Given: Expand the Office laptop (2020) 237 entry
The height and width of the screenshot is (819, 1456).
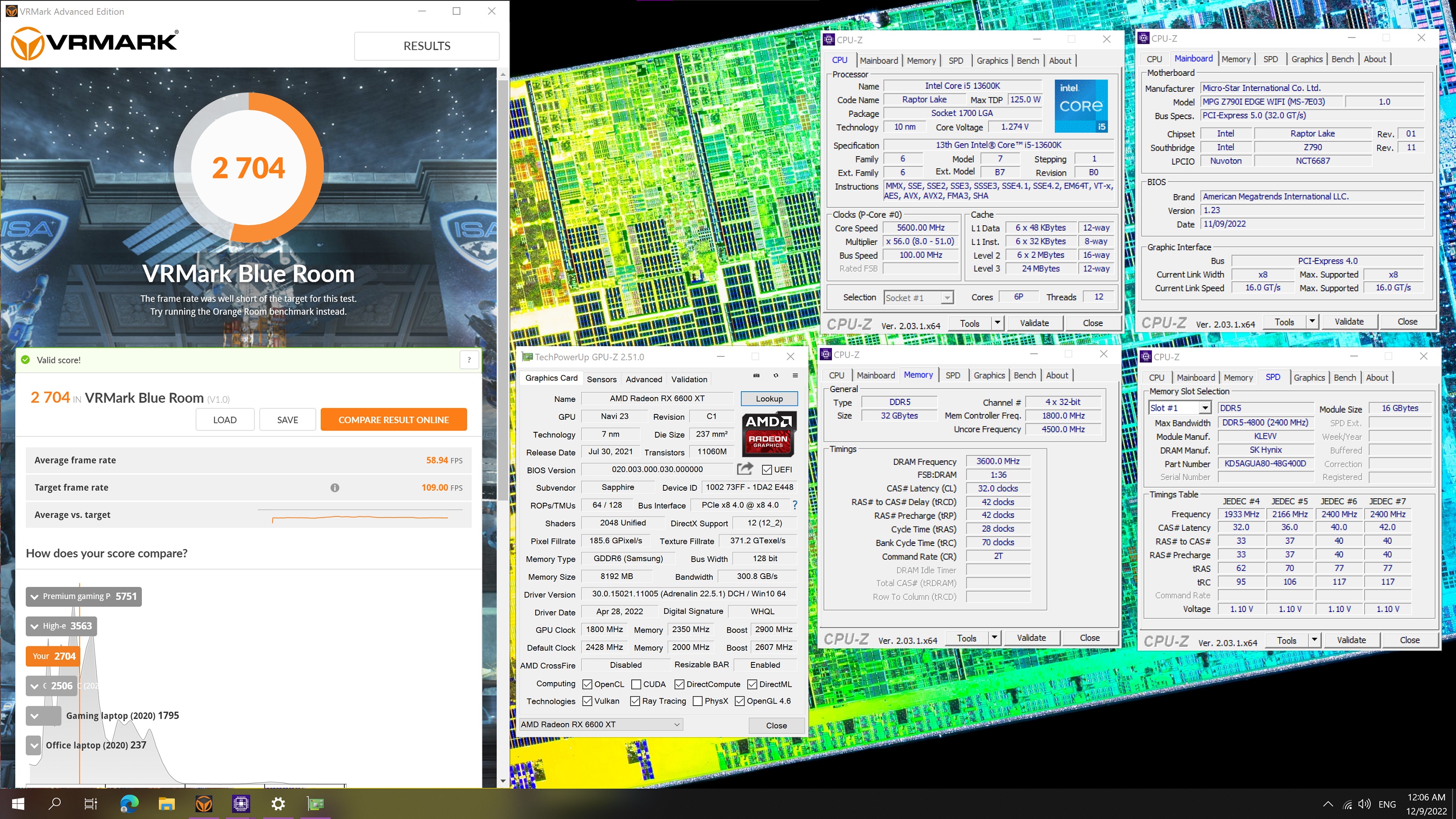Looking at the screenshot, I should pos(34,745).
